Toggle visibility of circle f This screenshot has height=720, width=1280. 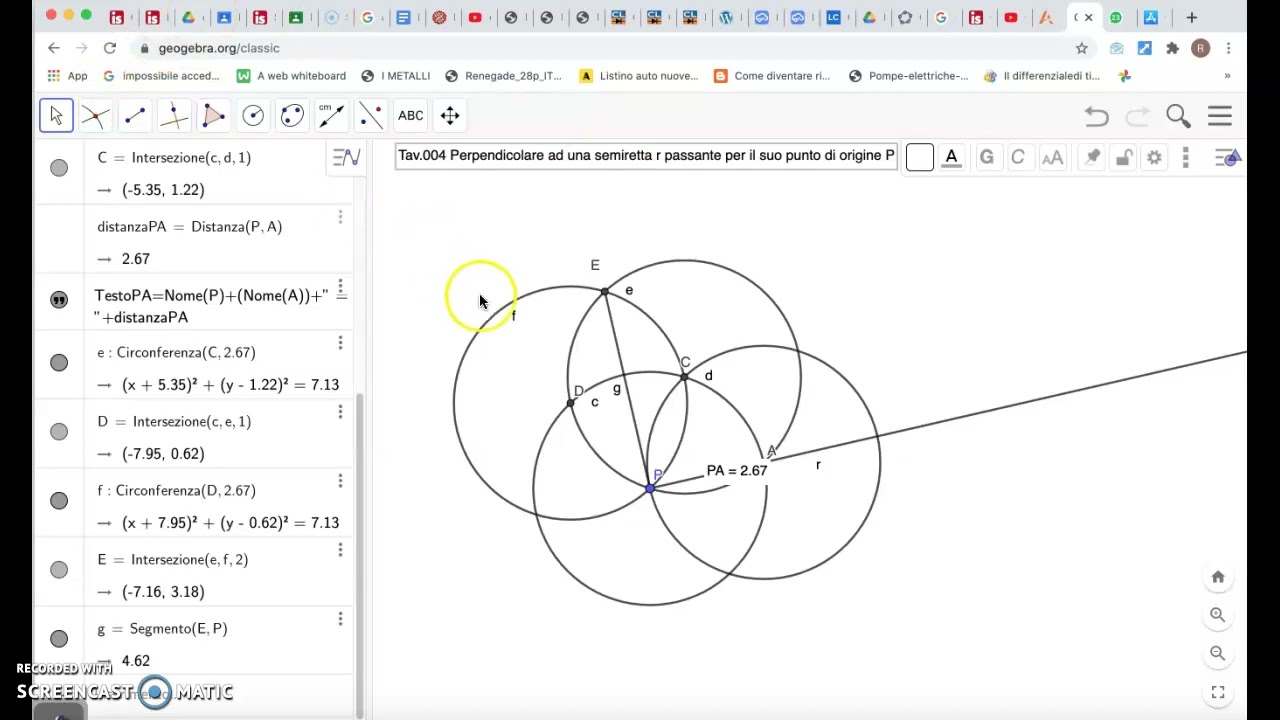click(59, 500)
